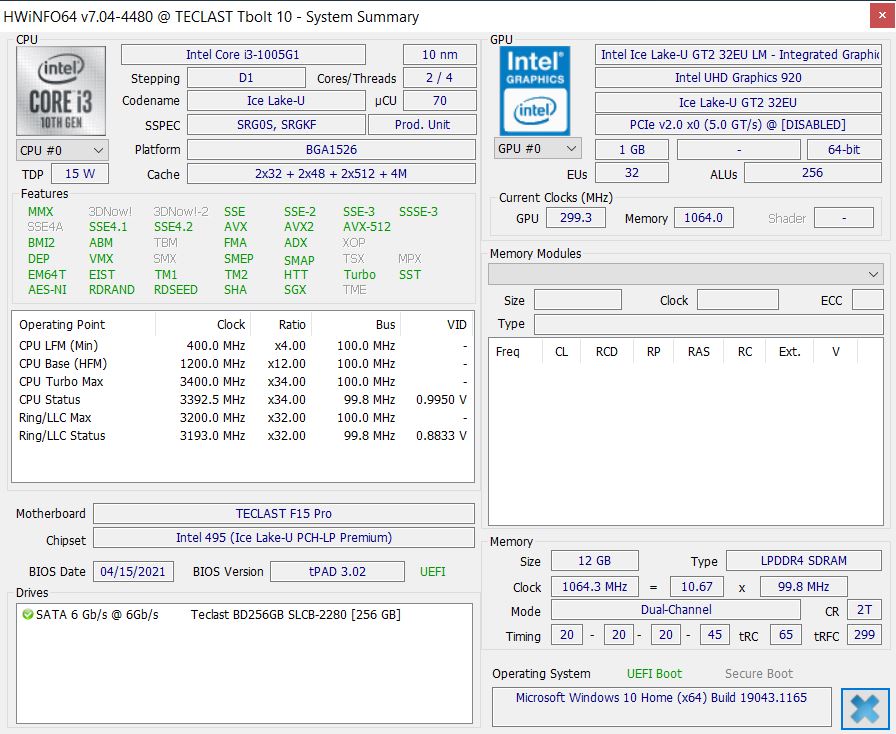The image size is (896, 734).
Task: Select the CPU Base (HFM) row
Action: click(x=243, y=364)
